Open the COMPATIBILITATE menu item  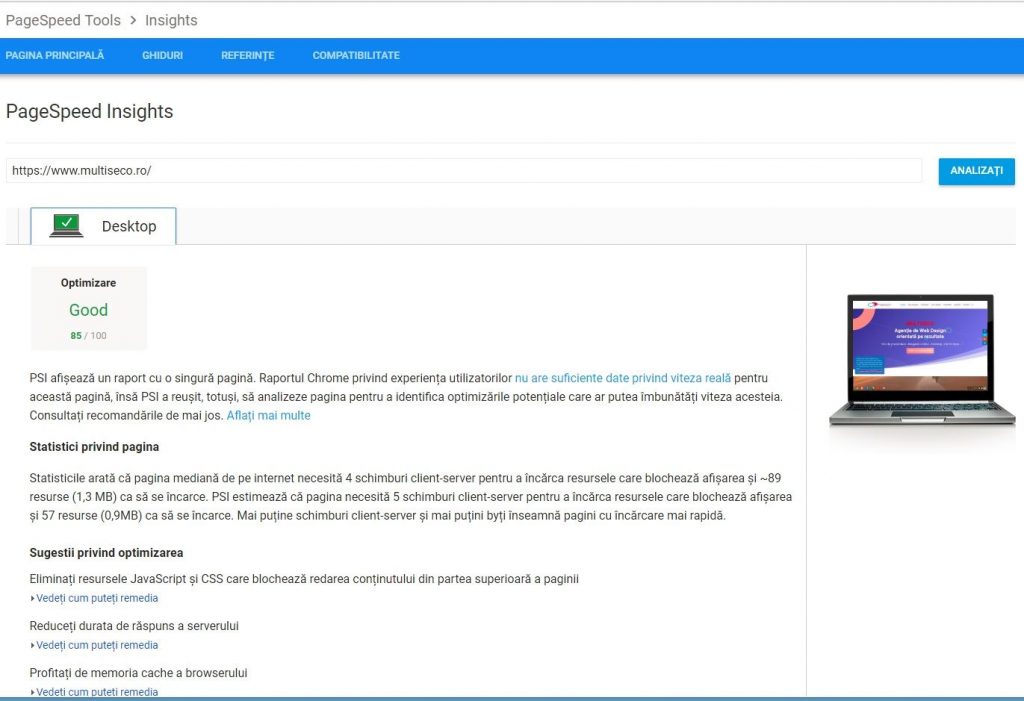[356, 56]
